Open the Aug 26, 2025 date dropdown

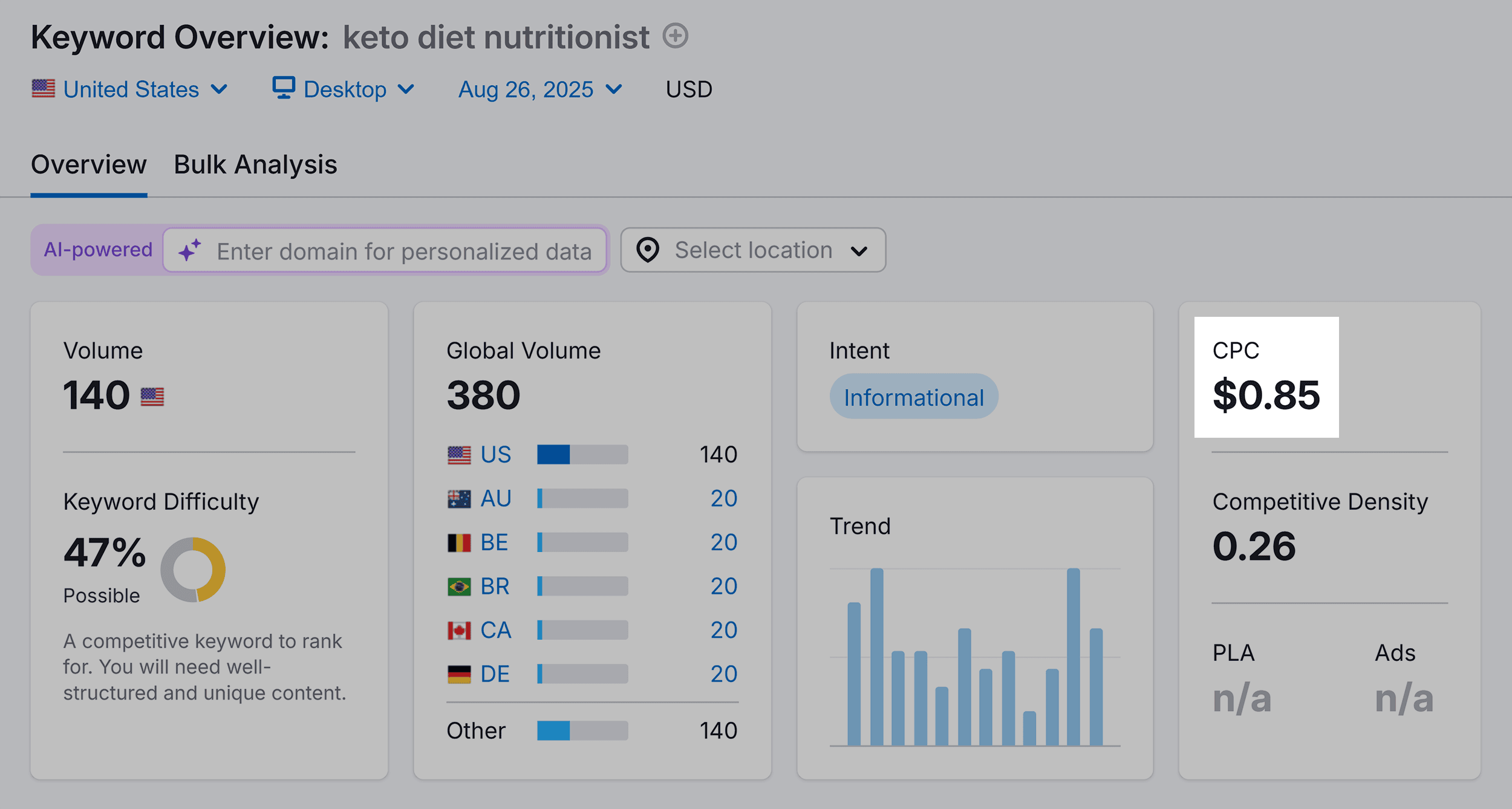coord(539,89)
